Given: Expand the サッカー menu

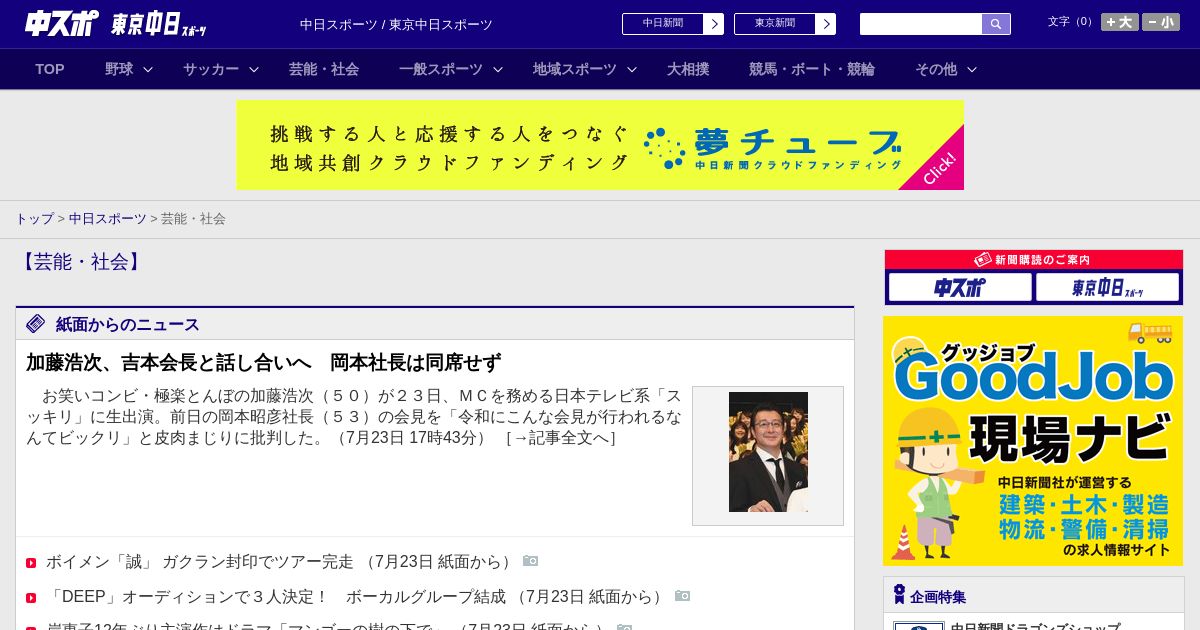Looking at the screenshot, I should click(211, 69).
